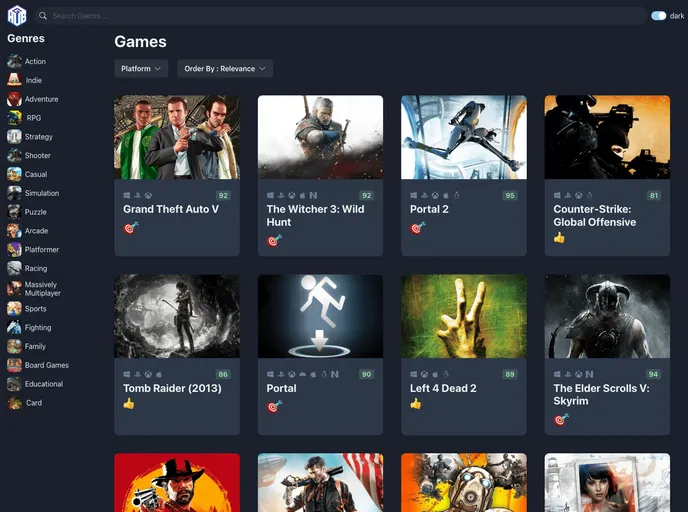Screen dimensions: 688x512
Task: Open the Red Dead Redemption cover with red background
Action: click(x=177, y=483)
